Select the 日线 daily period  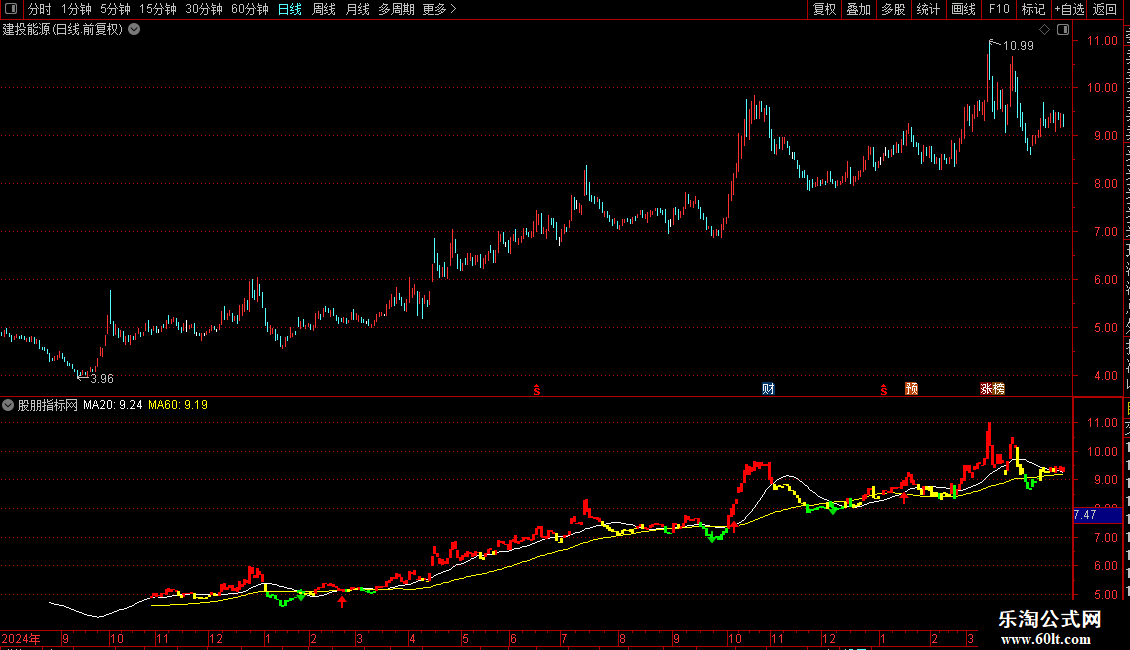290,9
